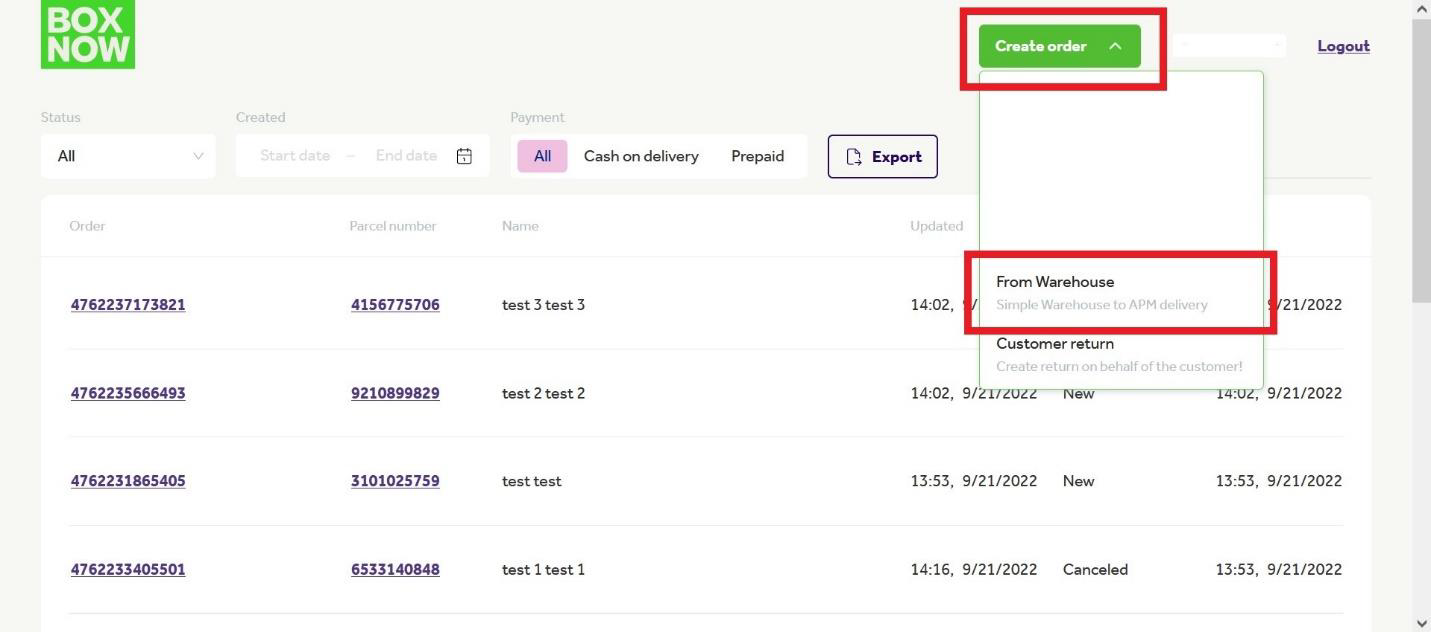Open order 4762237173821

coord(128,305)
